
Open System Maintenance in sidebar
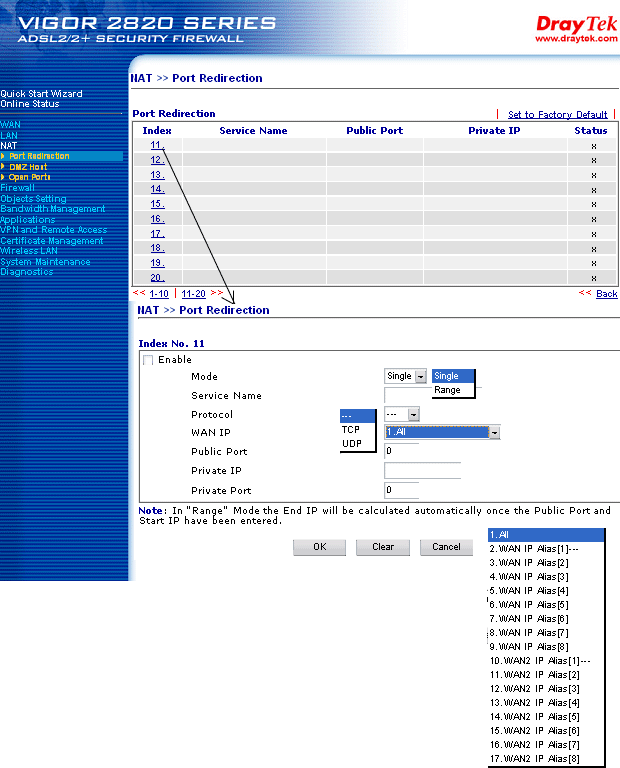45,262
